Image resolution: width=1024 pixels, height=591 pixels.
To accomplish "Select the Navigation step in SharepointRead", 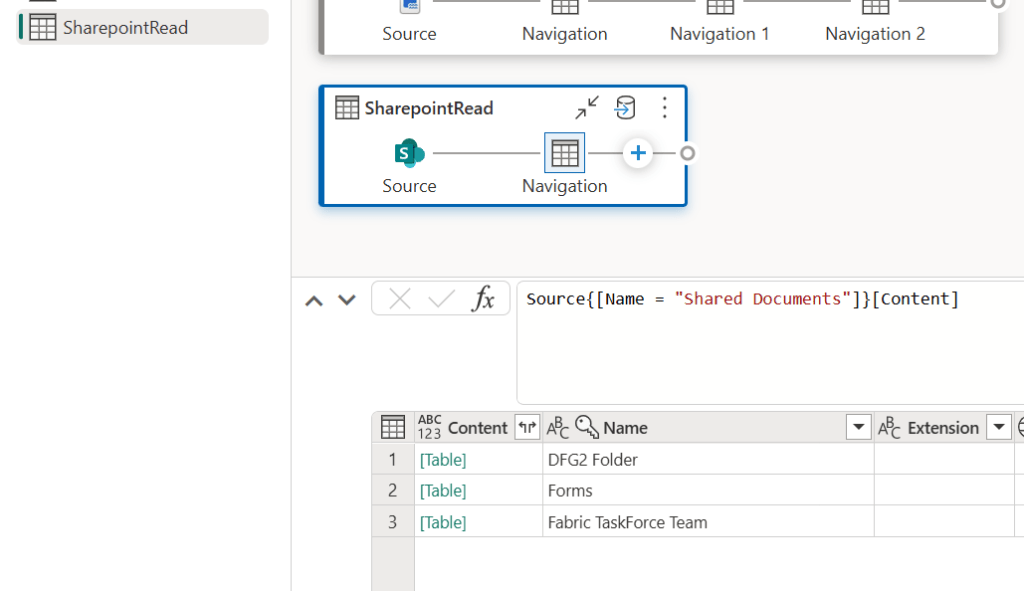I will [564, 154].
